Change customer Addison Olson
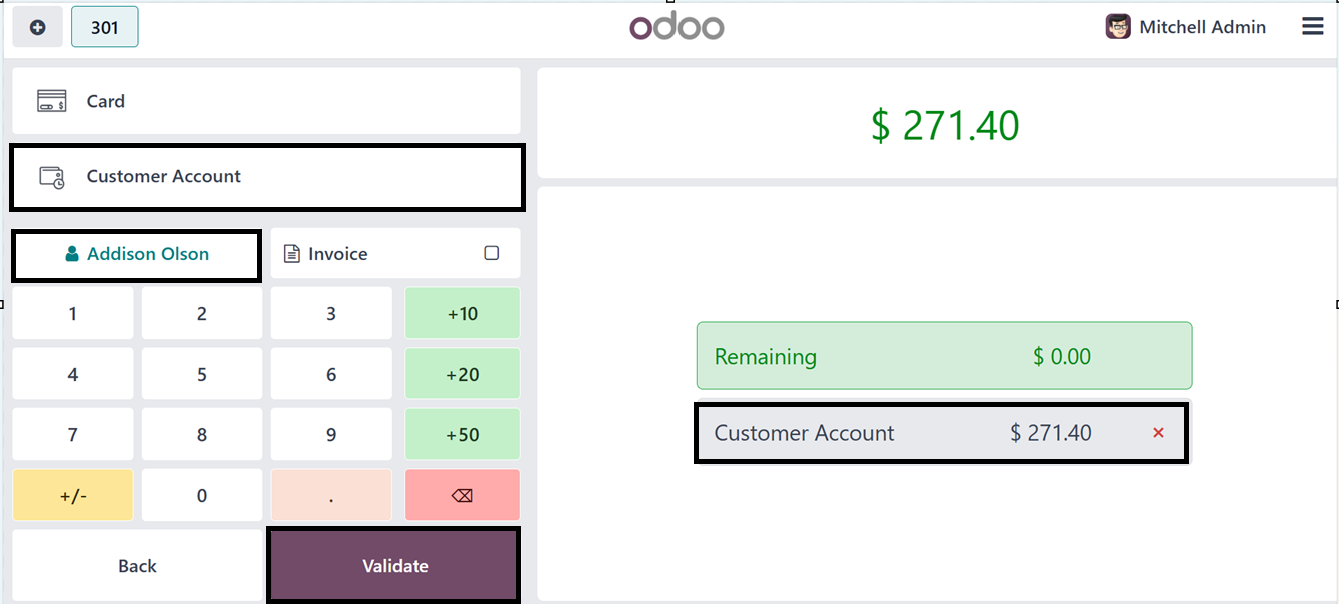This screenshot has width=1339, height=604. pos(137,254)
